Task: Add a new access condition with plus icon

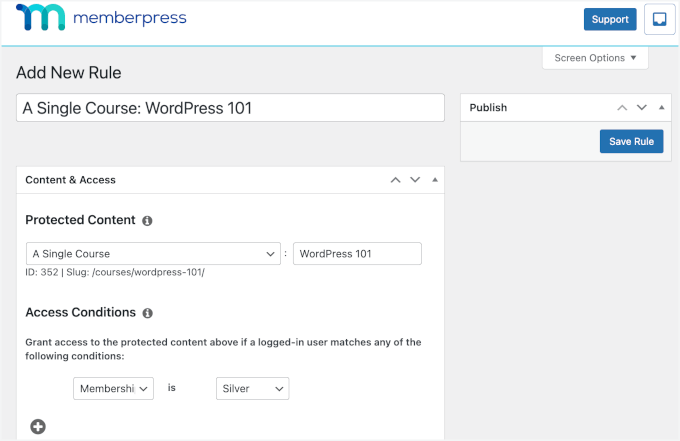Action: coord(38,427)
